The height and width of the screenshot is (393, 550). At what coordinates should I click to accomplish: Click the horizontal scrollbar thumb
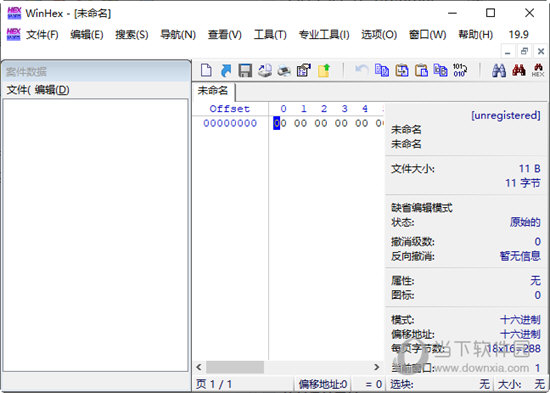click(235, 367)
